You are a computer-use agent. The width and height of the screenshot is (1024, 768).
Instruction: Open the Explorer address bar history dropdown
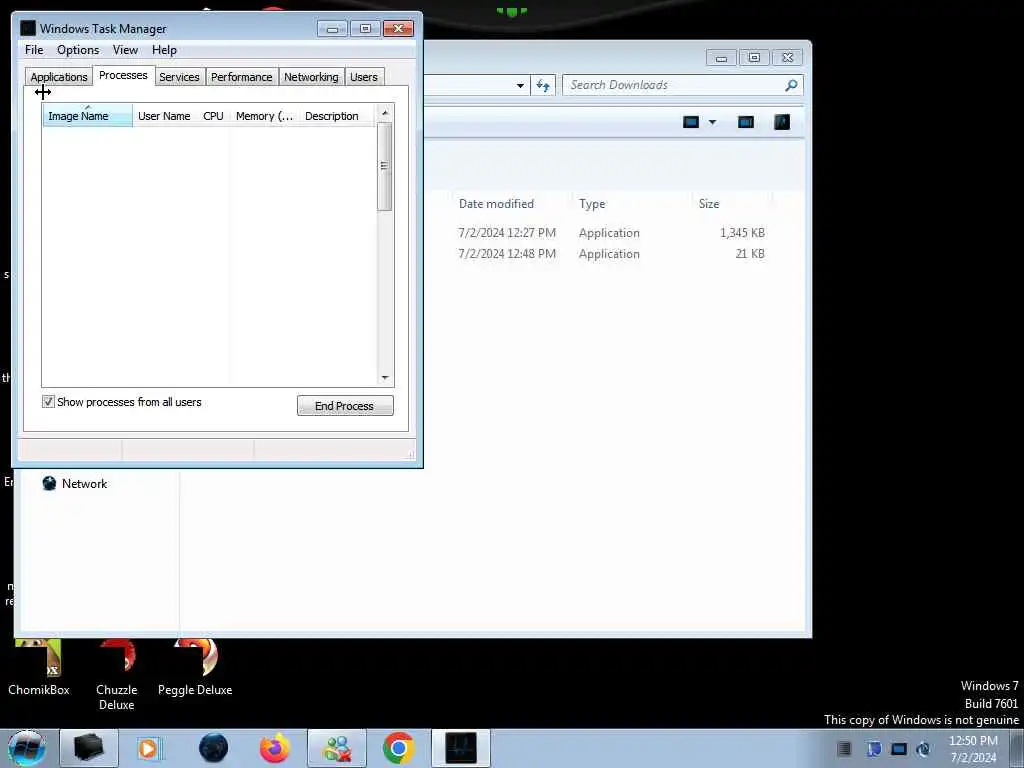520,86
